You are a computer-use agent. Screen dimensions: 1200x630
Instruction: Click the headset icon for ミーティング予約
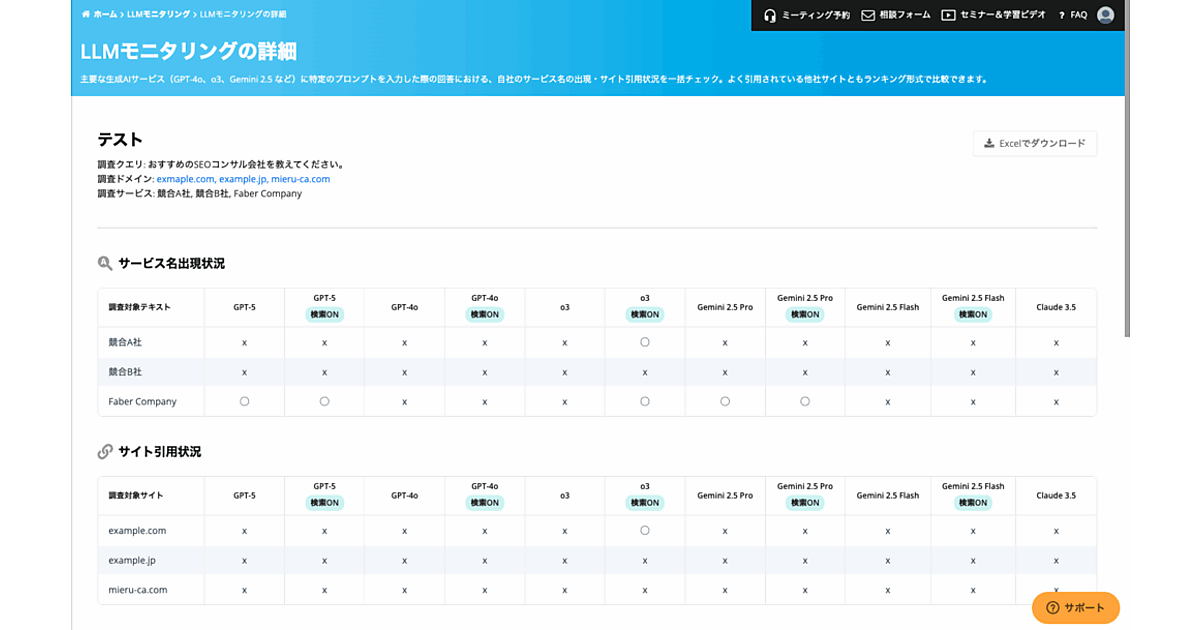click(x=769, y=15)
